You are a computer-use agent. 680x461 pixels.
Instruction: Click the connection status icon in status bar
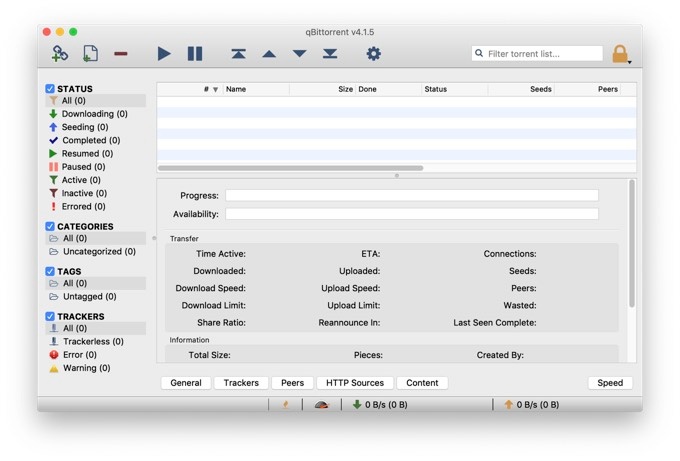285,405
